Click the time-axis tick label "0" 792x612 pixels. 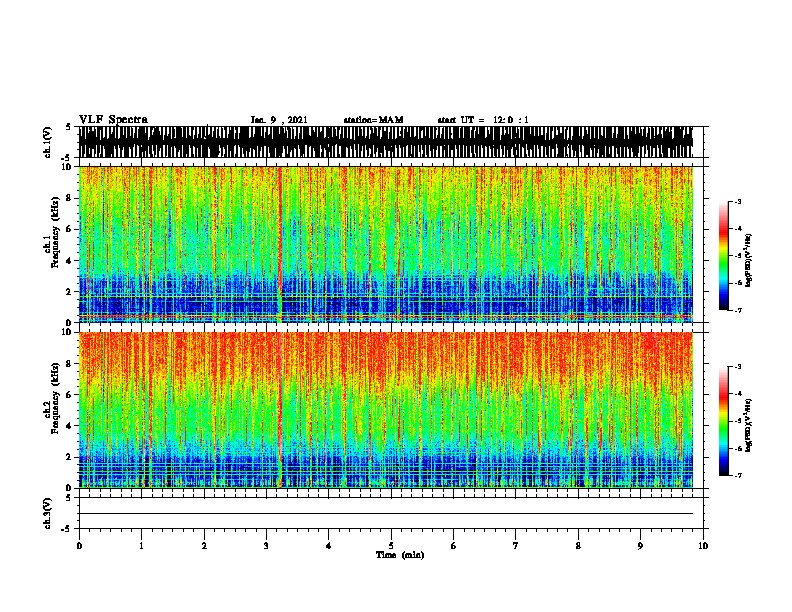pyautogui.click(x=79, y=546)
